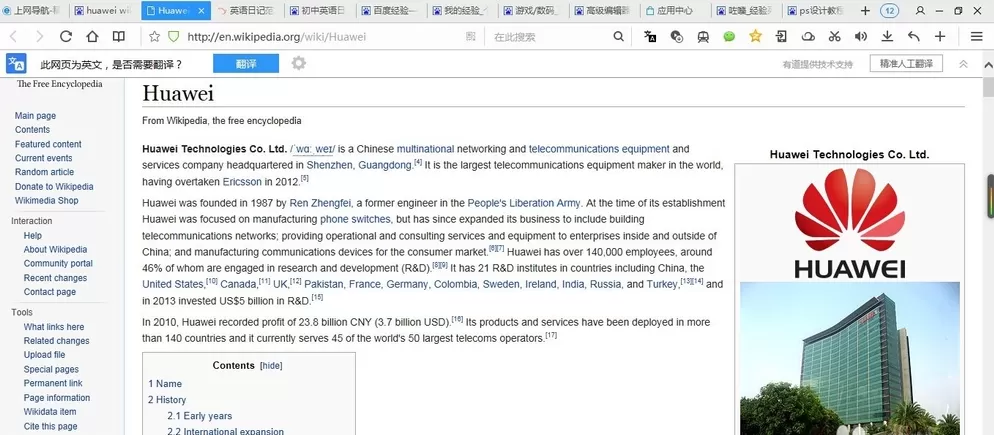Go forward to the next page

coord(39,37)
